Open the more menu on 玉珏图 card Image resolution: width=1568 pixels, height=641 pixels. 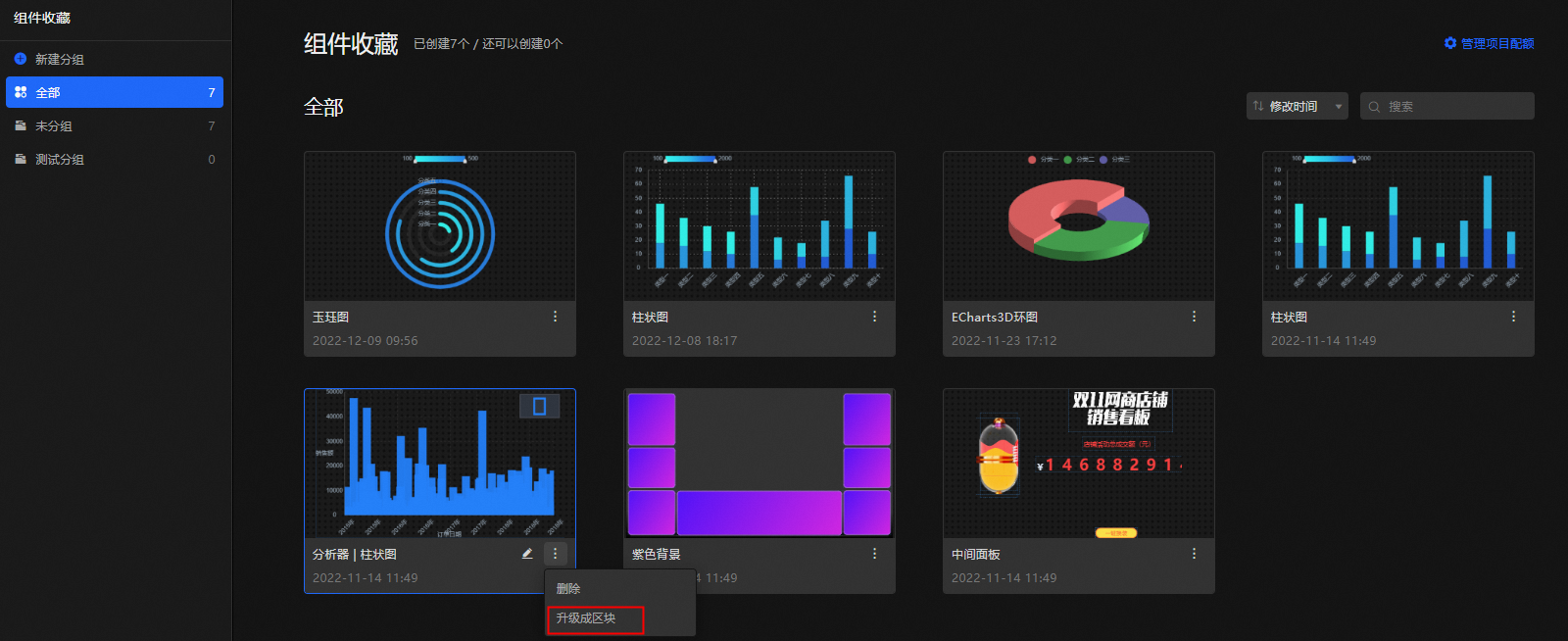point(555,317)
